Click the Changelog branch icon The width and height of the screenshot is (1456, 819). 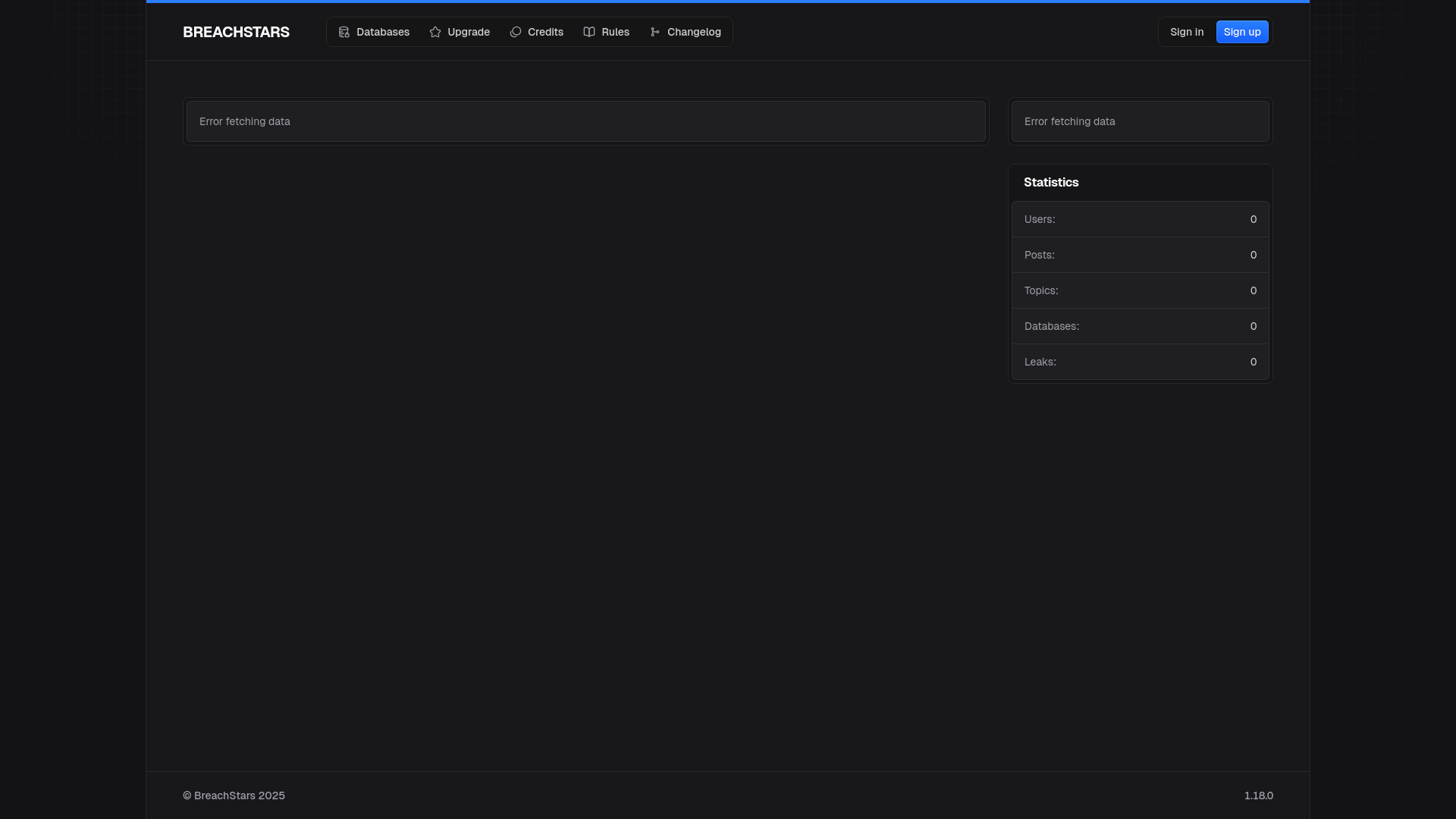pyautogui.click(x=655, y=32)
